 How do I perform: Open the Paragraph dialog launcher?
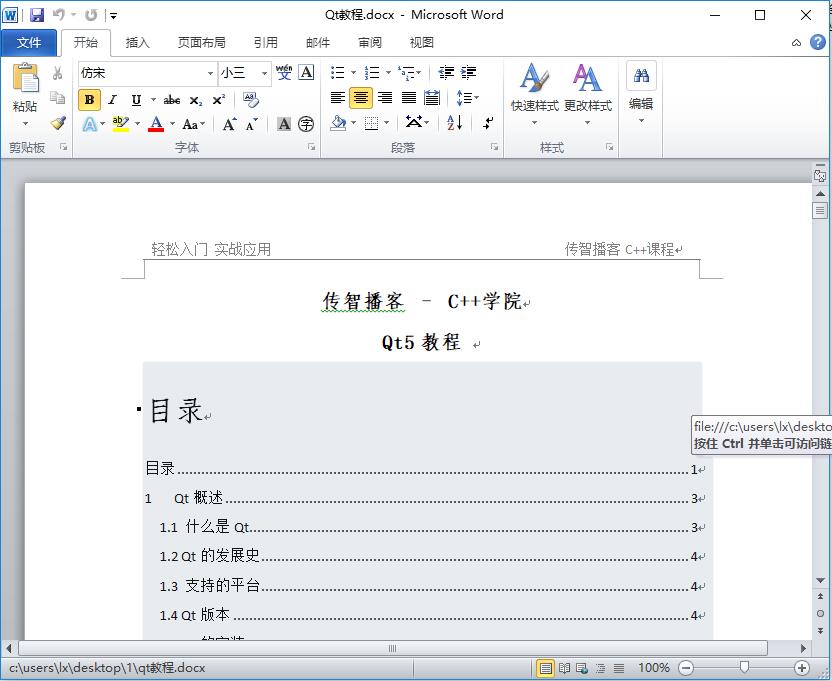pyautogui.click(x=495, y=147)
